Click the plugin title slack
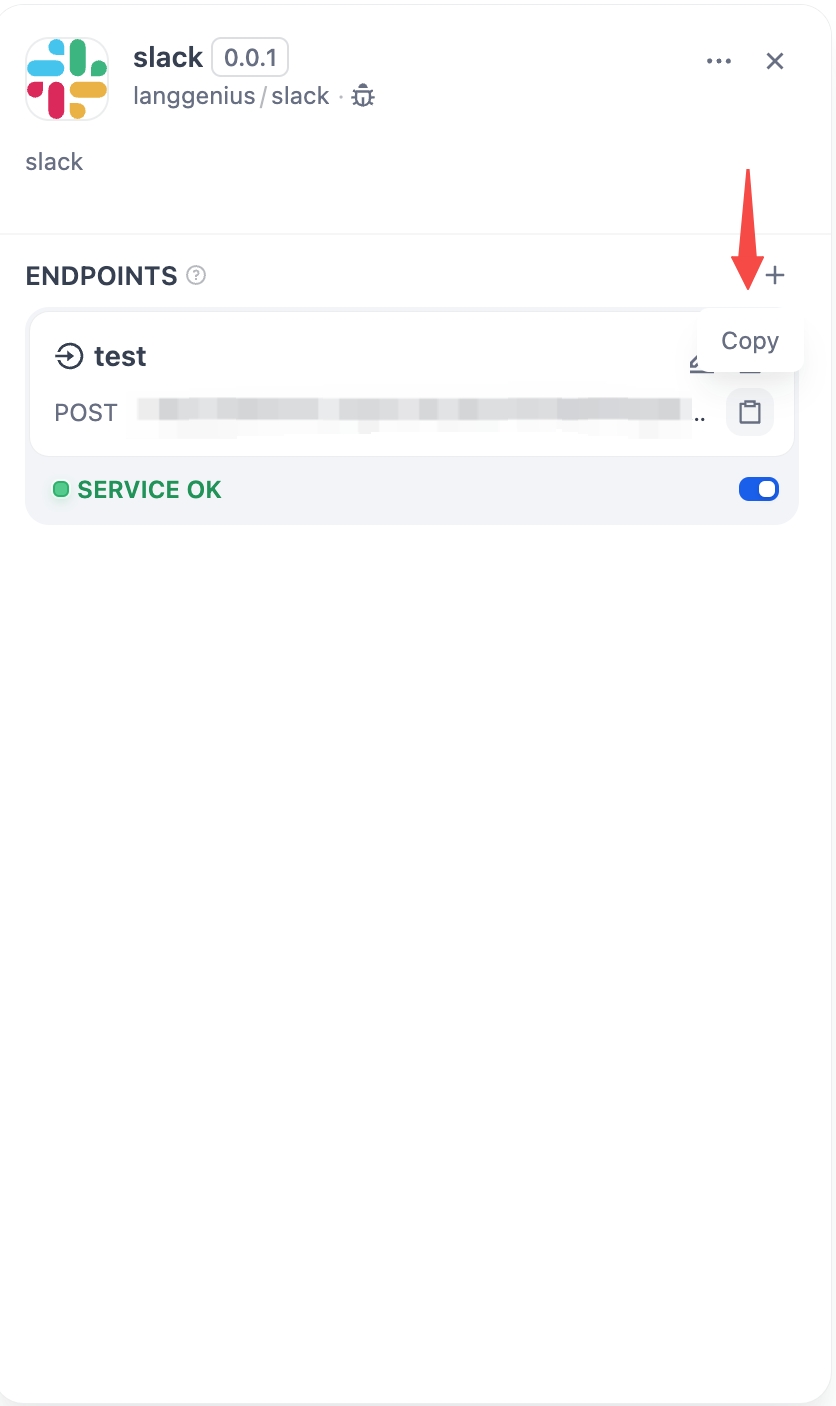 pyautogui.click(x=167, y=57)
